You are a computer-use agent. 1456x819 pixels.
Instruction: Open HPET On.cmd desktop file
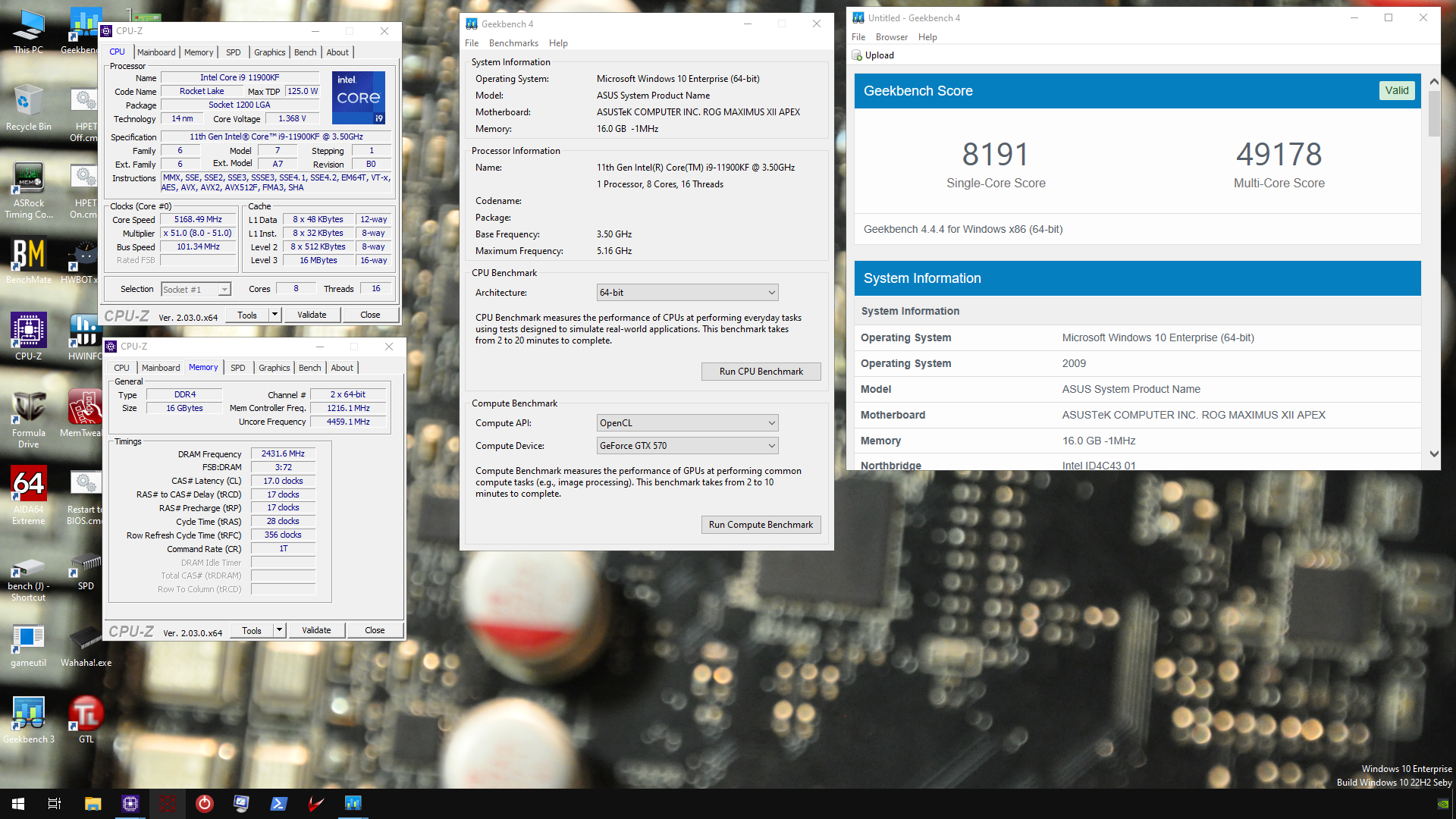coord(84,190)
